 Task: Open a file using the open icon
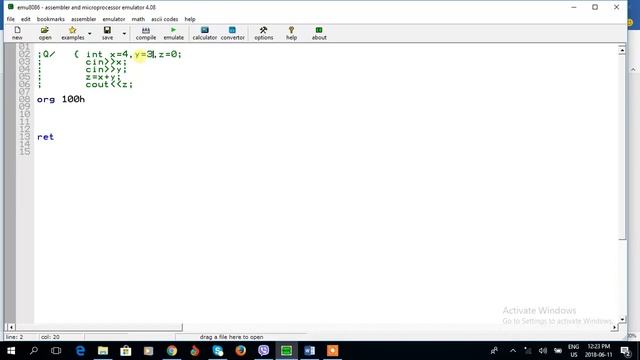(45, 33)
